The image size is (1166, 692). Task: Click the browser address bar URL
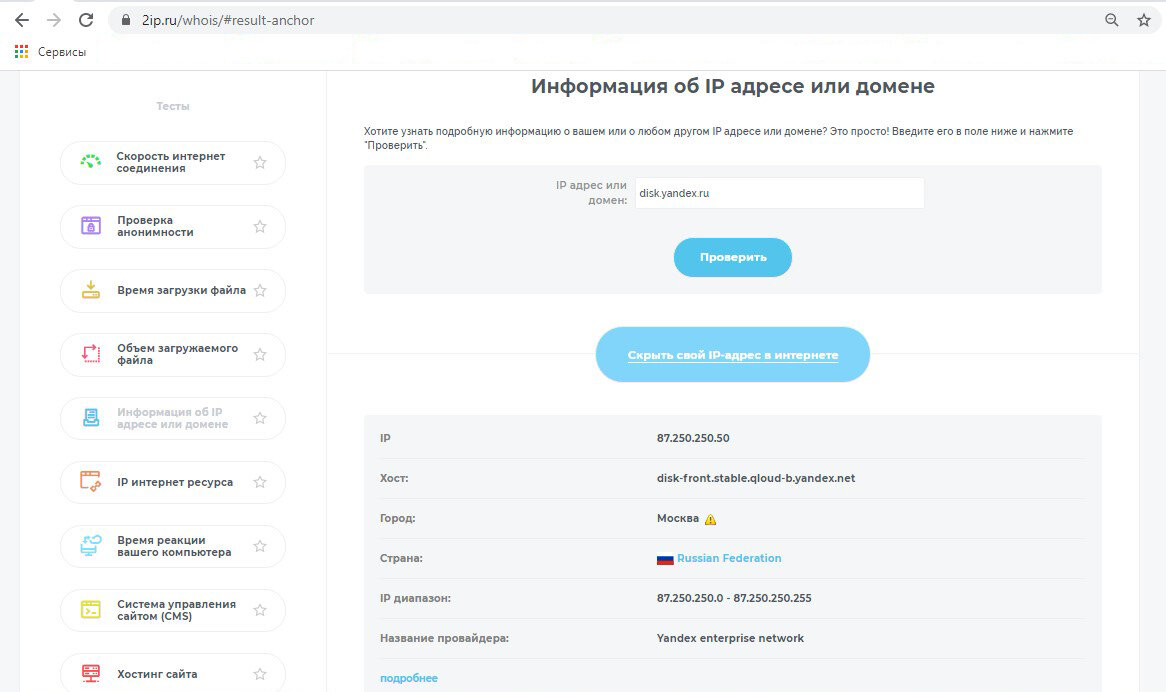tap(228, 20)
